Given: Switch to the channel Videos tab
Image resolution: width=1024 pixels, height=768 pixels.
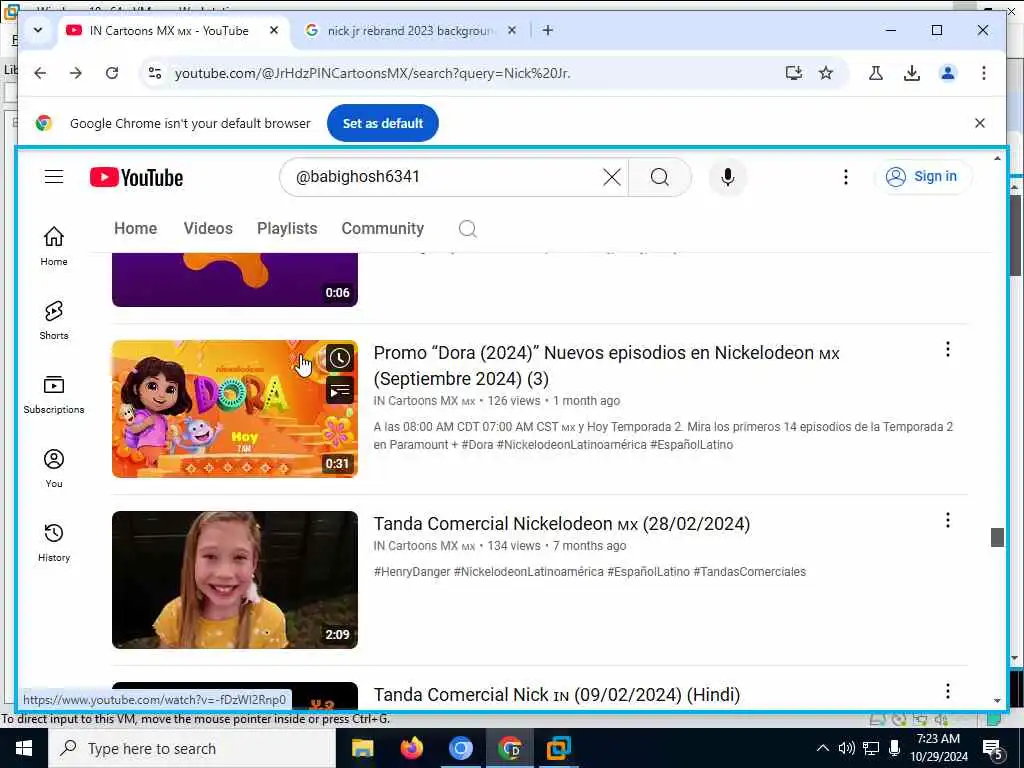Looking at the screenshot, I should pos(208,229).
